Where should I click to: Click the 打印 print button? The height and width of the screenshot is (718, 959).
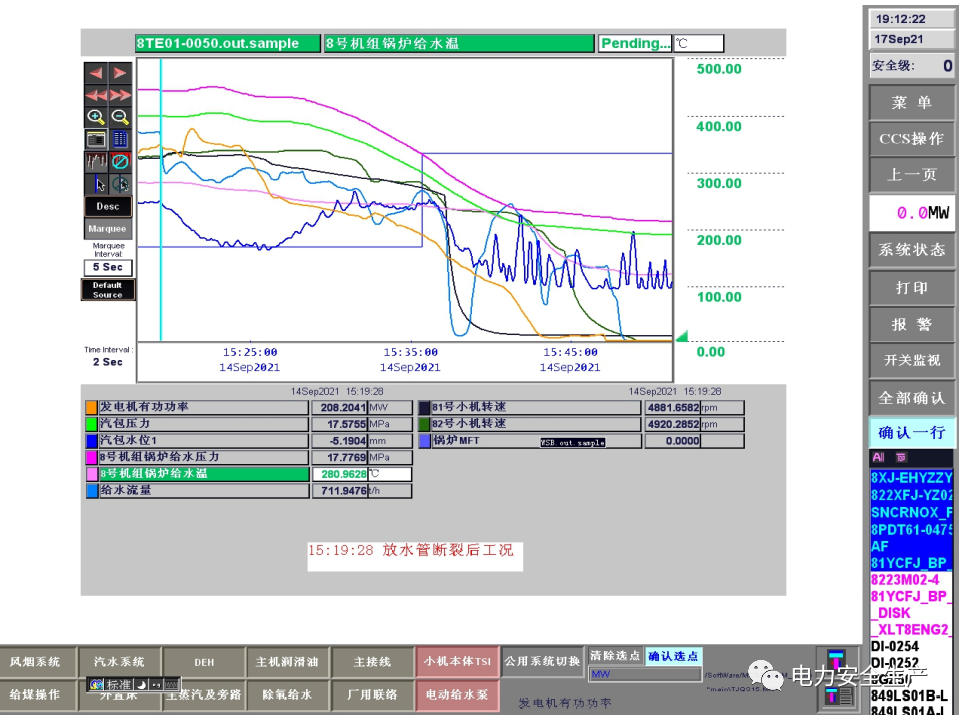911,287
